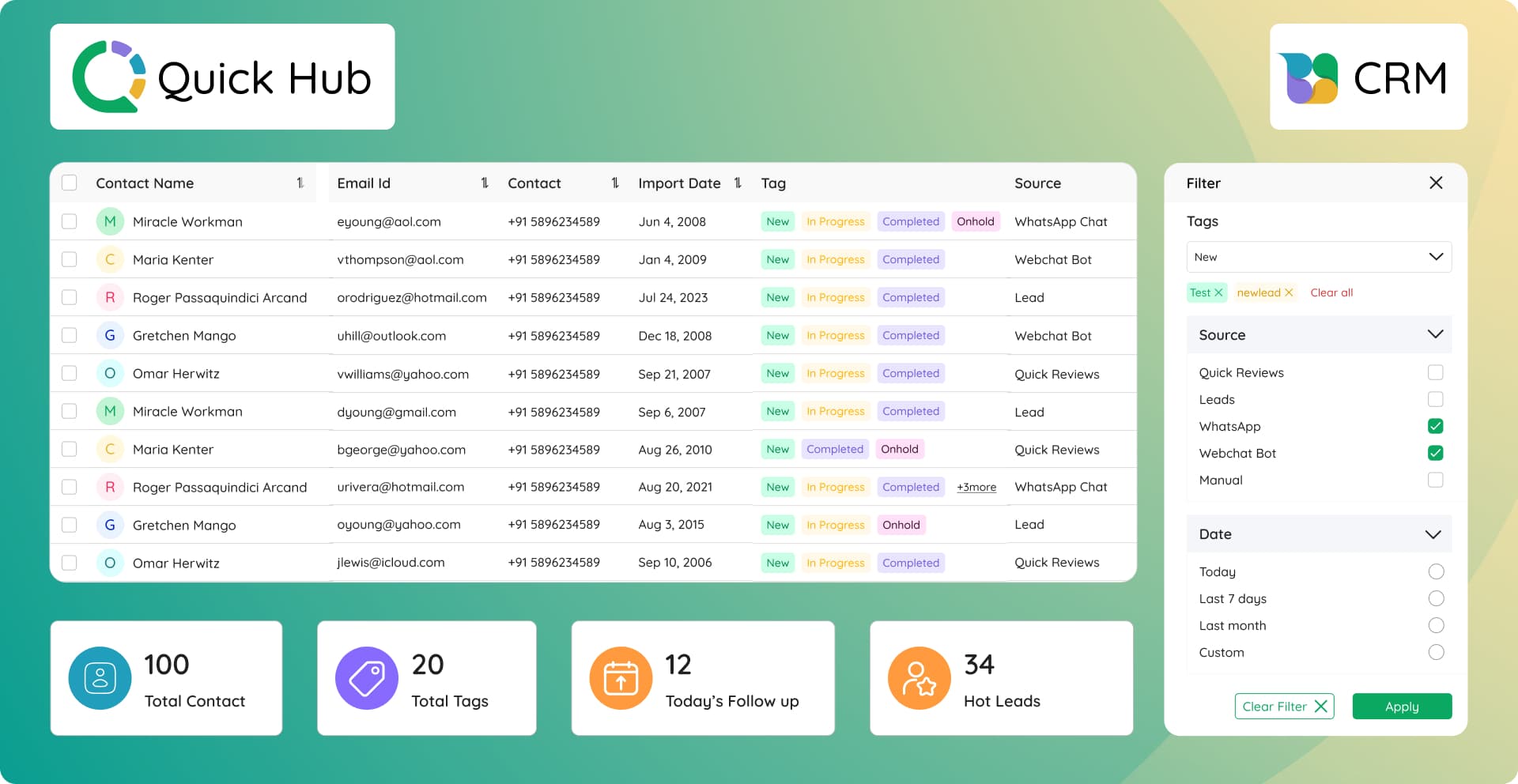Click Miracle Workman's avatar initial

(x=110, y=221)
